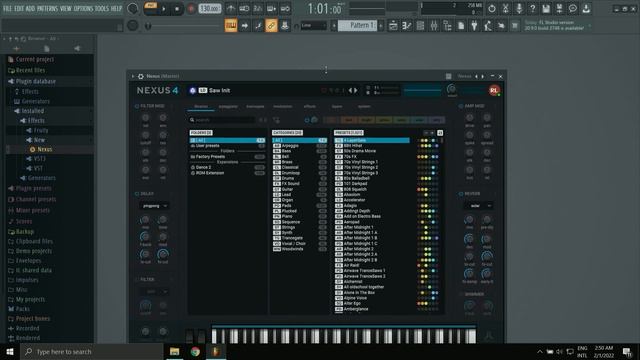Open the PATTERNS menu

coord(47,8)
